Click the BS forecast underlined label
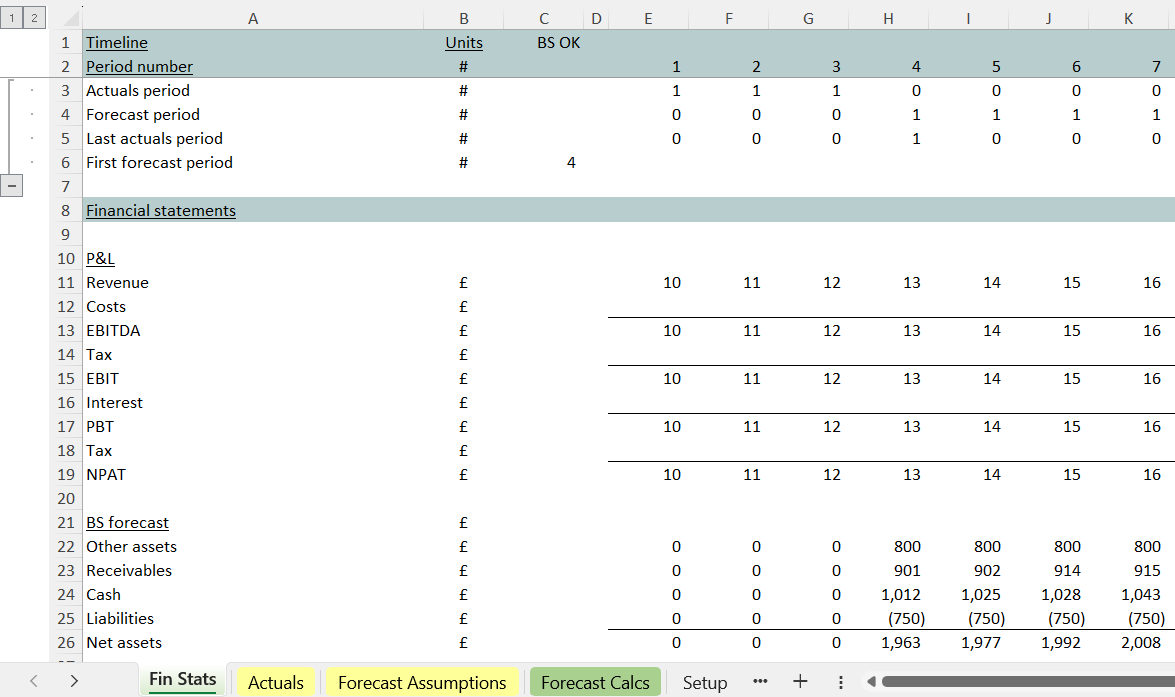This screenshot has width=1175, height=697. (127, 523)
